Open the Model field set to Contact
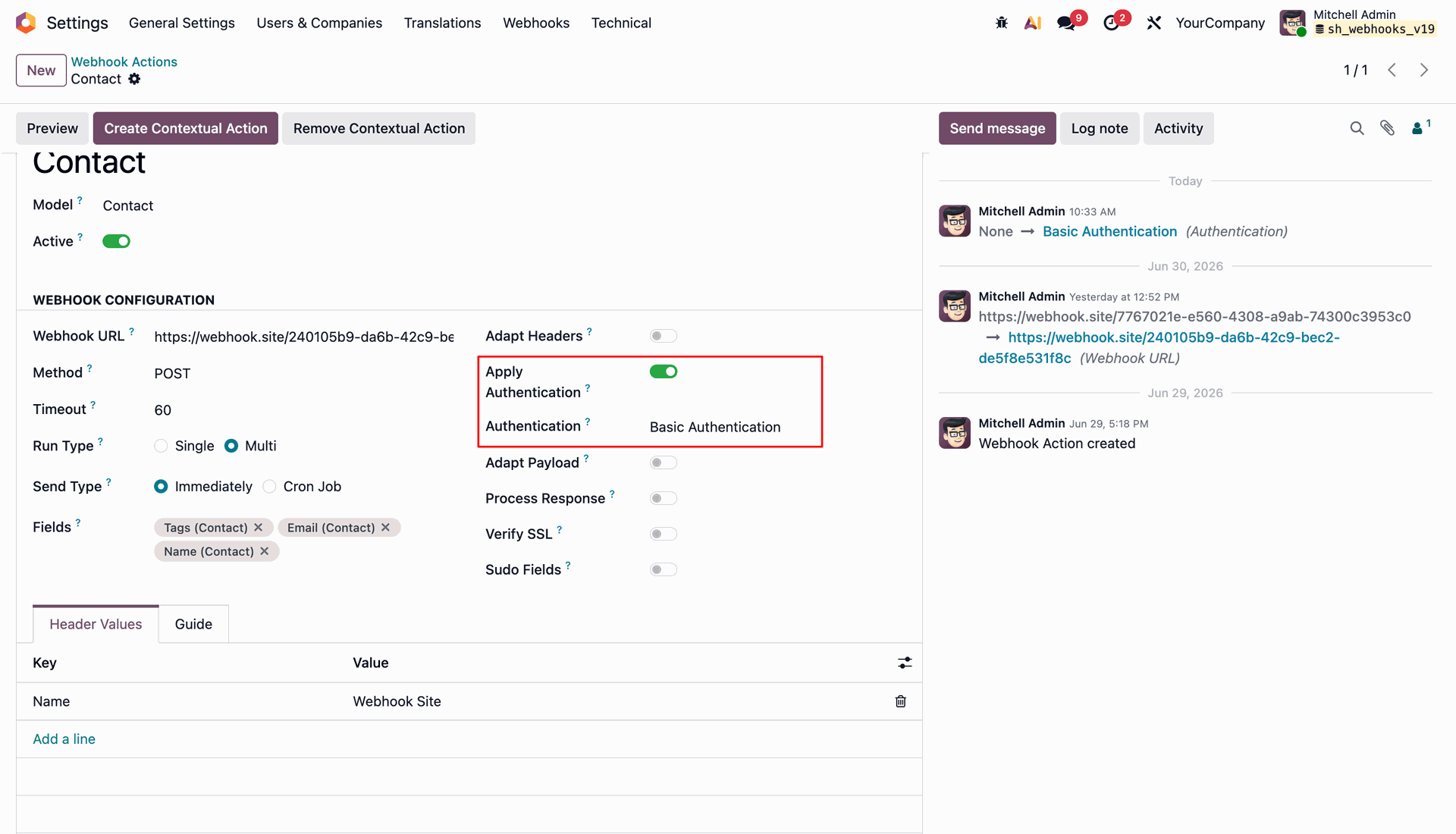 point(128,205)
